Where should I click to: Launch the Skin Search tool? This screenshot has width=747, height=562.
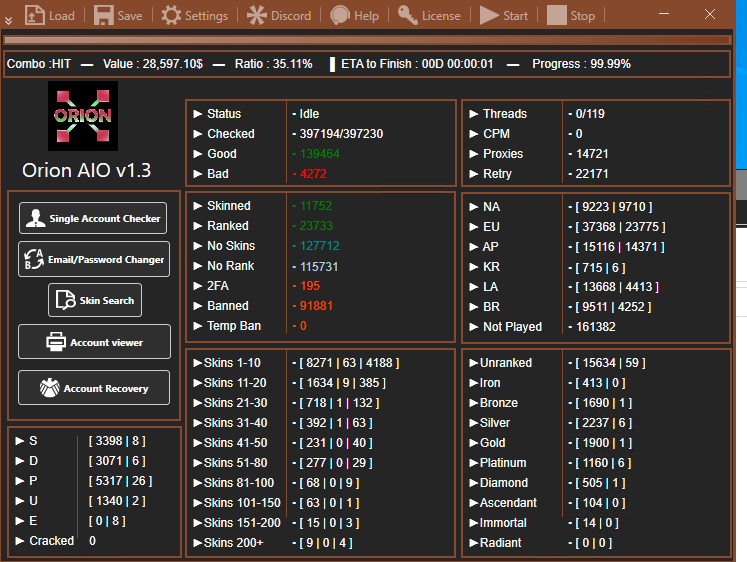pos(95,300)
